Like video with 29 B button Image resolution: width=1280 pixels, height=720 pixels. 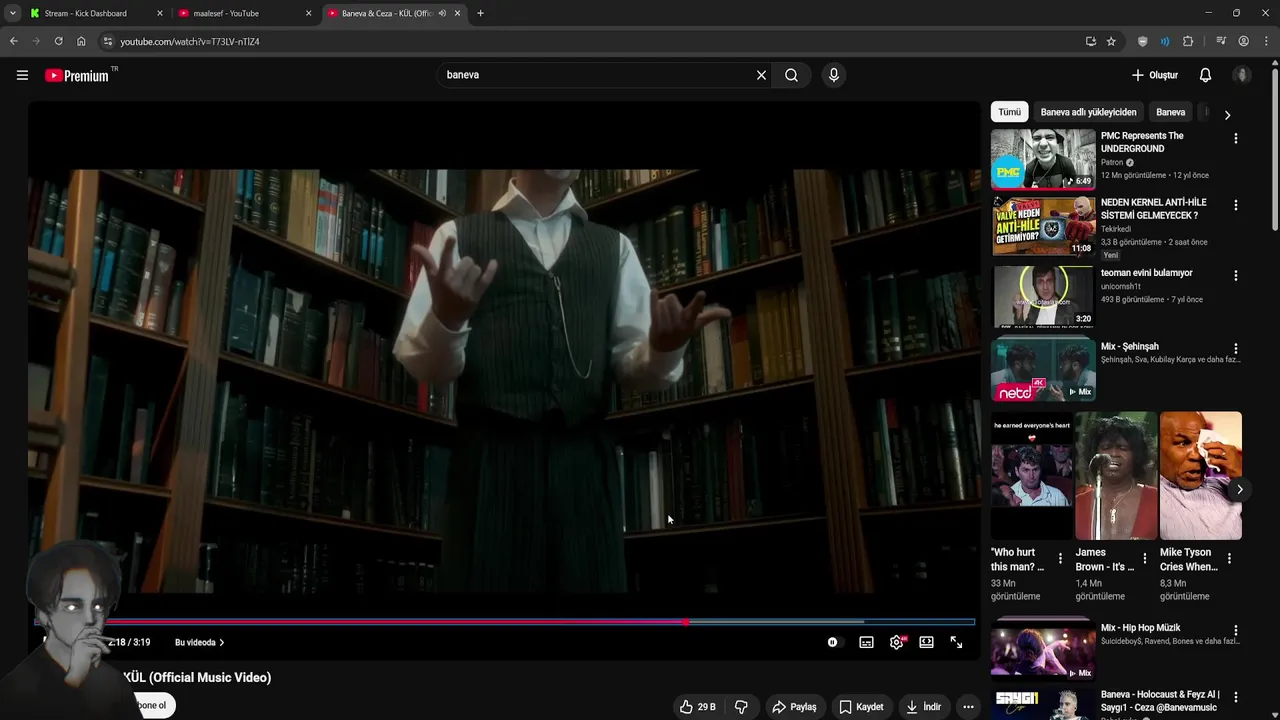(x=698, y=707)
